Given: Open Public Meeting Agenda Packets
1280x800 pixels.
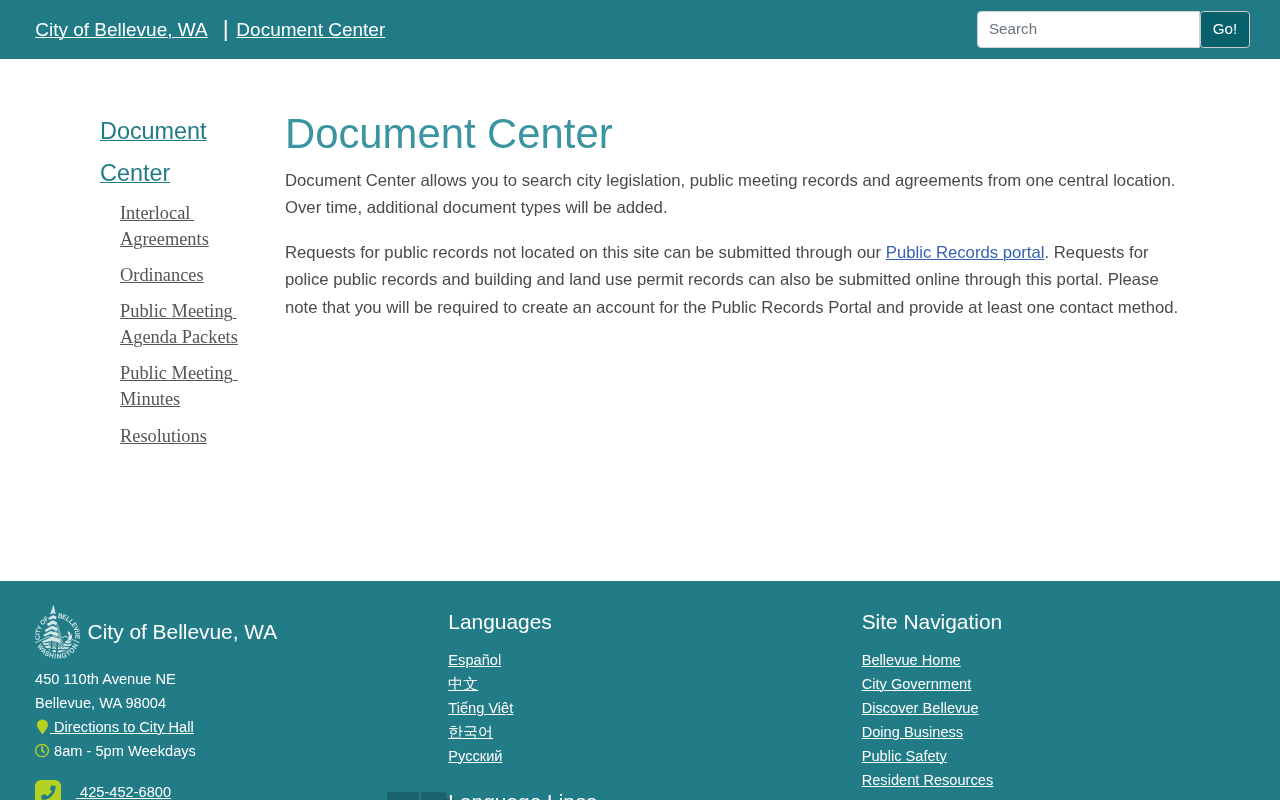Looking at the screenshot, I should [179, 324].
